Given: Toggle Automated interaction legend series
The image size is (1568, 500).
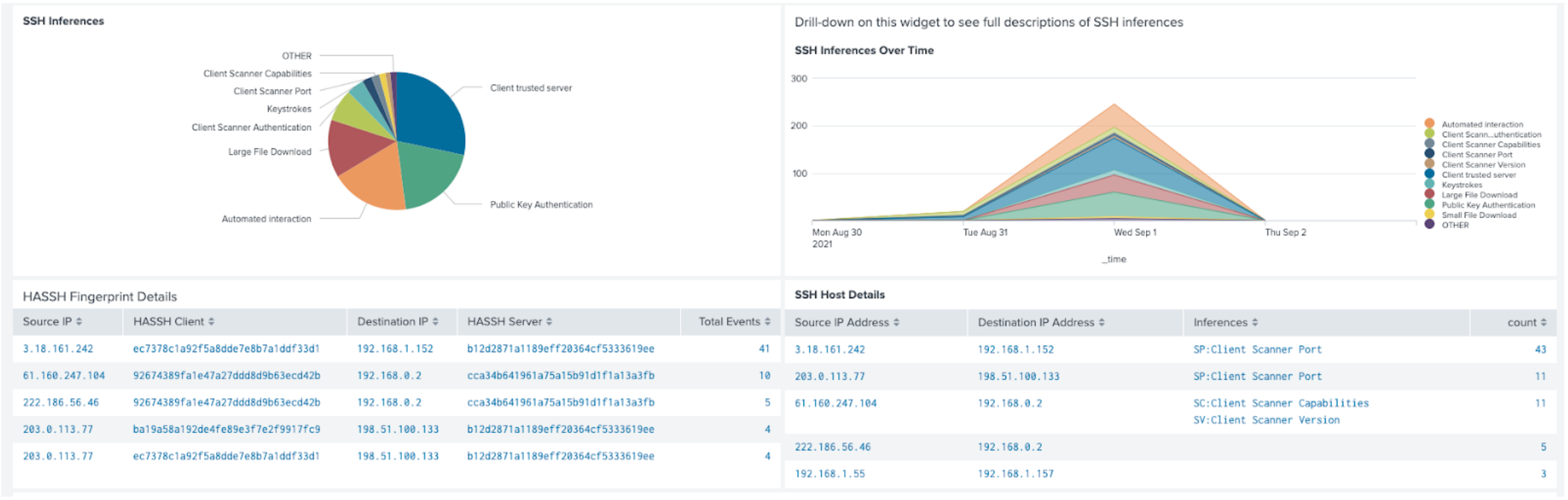Looking at the screenshot, I should click(x=1482, y=124).
